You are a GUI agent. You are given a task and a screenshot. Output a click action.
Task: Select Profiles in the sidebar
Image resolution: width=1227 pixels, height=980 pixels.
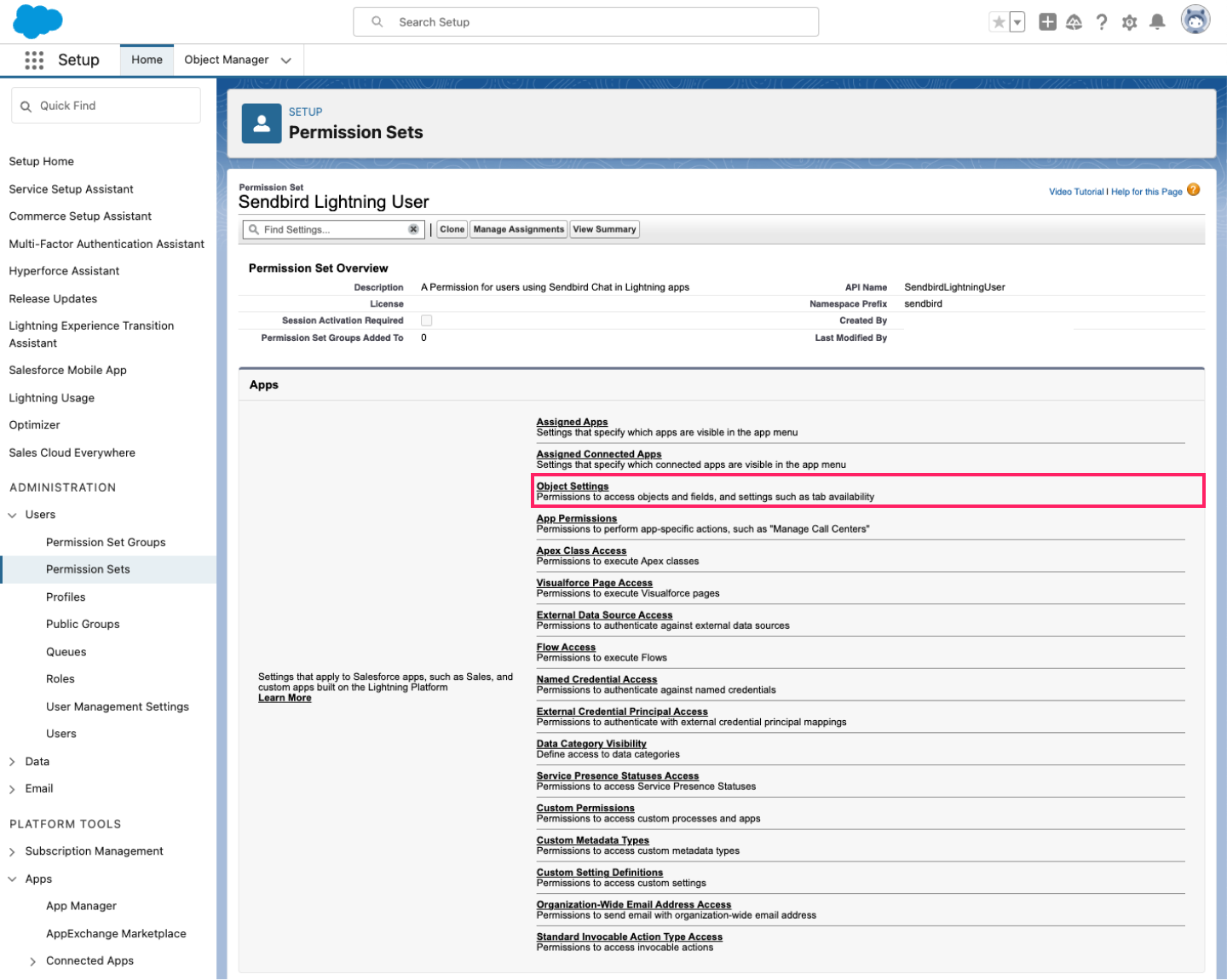(66, 597)
